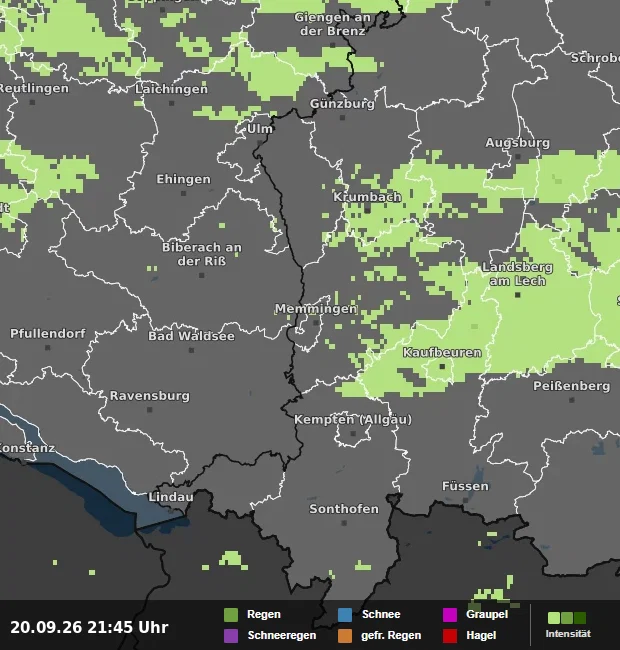Click the red Hagel legend swatch
Viewport: 620px width, 650px height.
coord(450,635)
